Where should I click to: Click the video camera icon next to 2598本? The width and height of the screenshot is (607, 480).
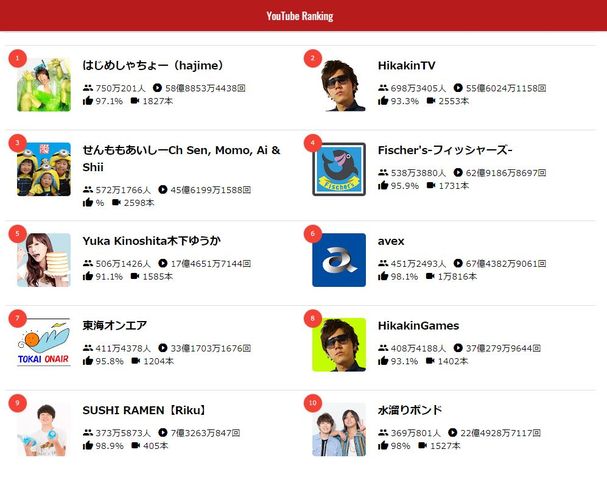pyautogui.click(x=117, y=202)
